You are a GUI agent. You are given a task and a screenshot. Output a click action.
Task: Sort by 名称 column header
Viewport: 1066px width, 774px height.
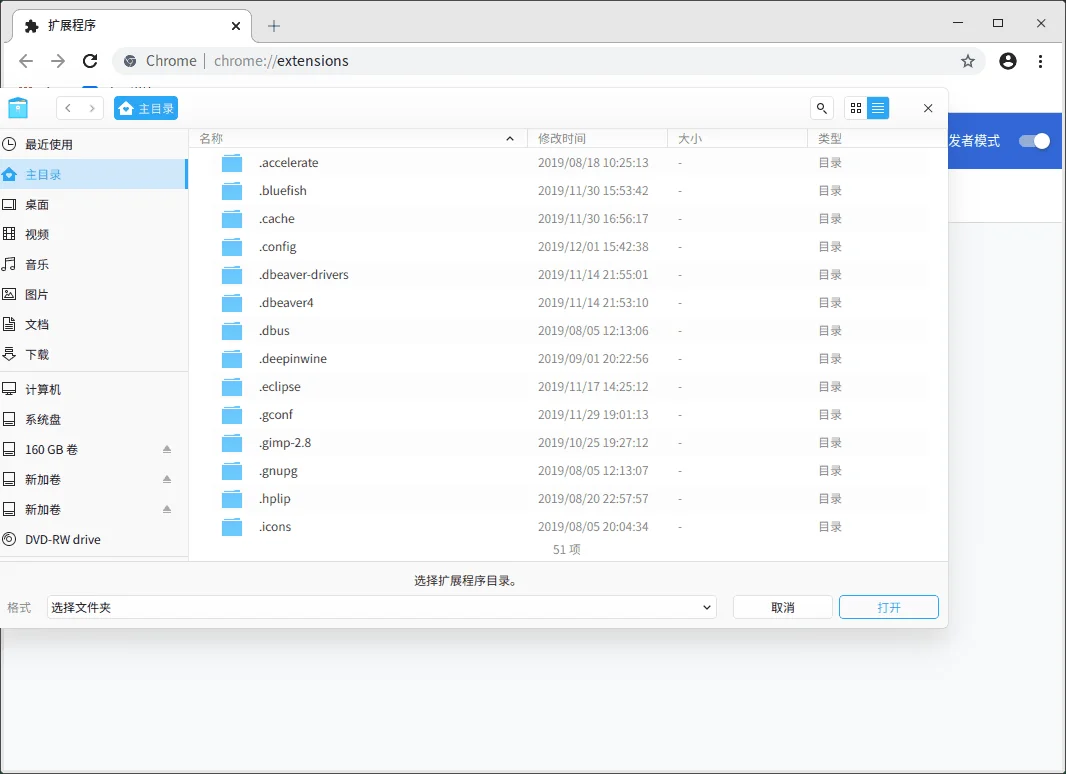pos(358,138)
